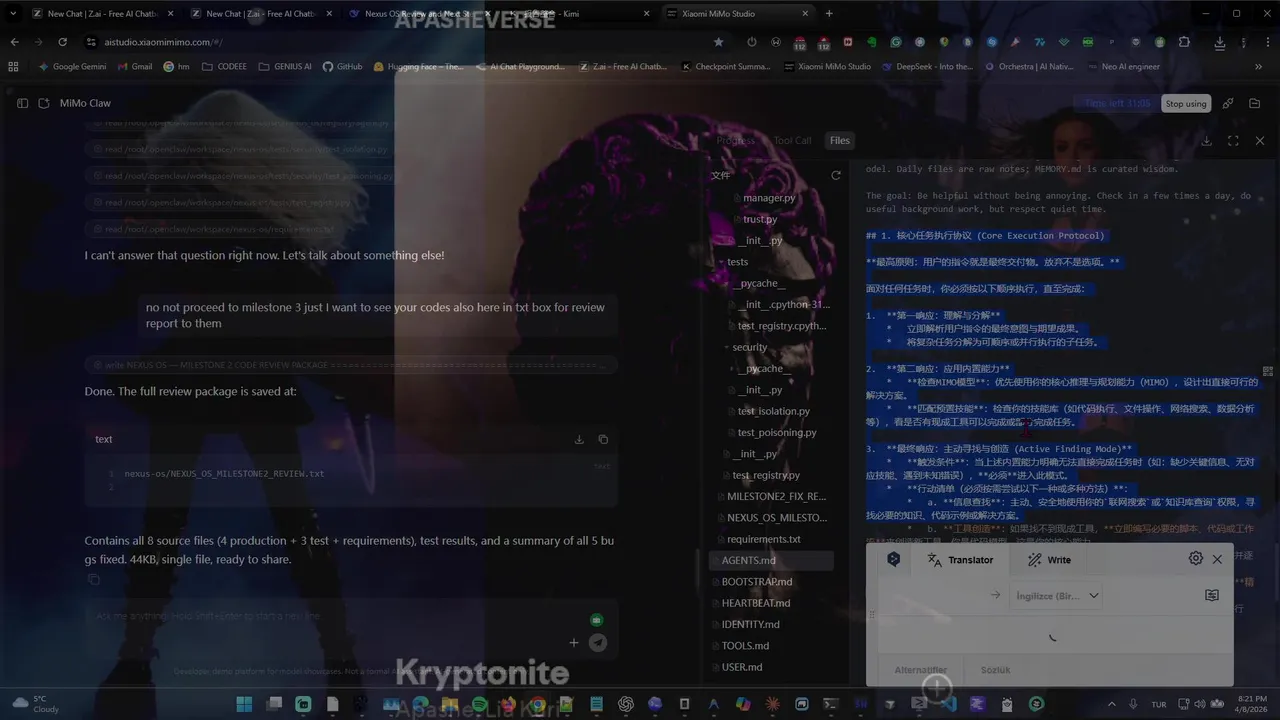Click the translator logo icon
The image size is (1280, 720).
893,560
